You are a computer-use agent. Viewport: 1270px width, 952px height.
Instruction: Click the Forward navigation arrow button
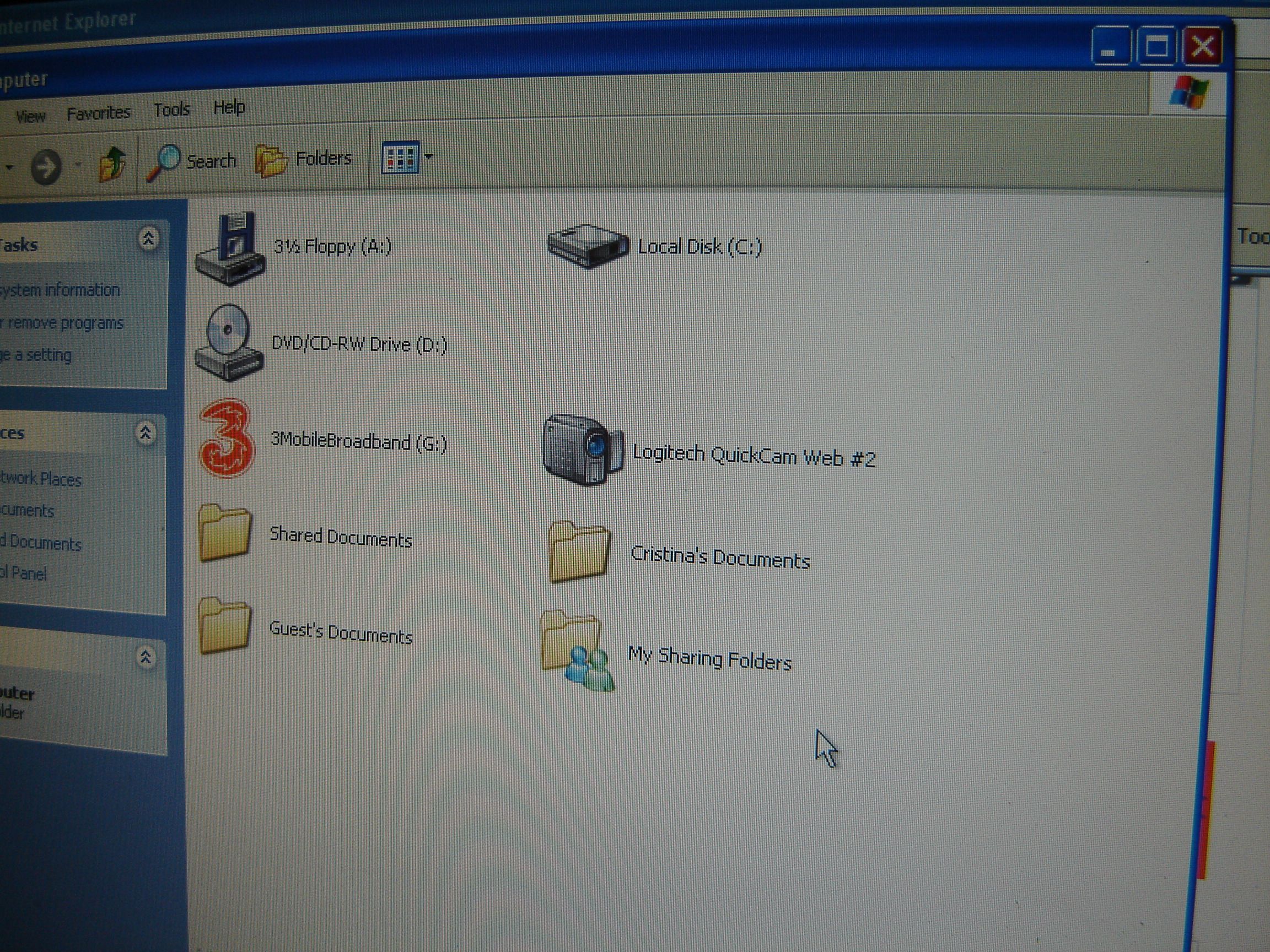tap(46, 167)
